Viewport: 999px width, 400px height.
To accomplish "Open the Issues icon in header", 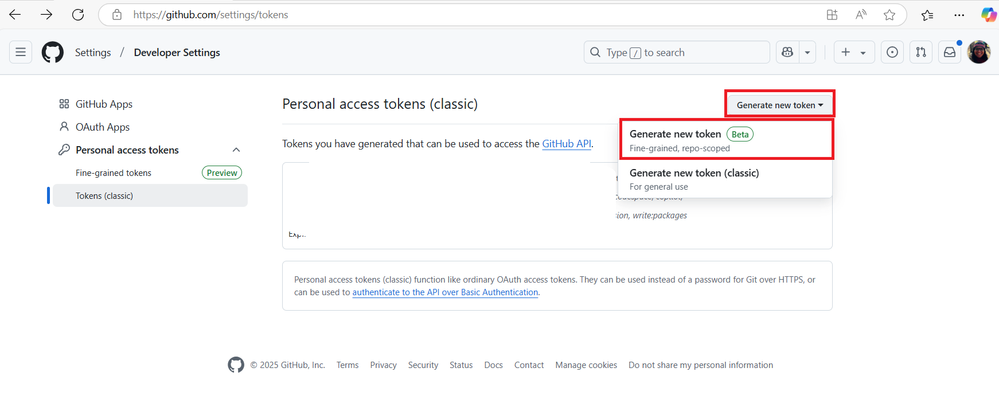I will pyautogui.click(x=892, y=53).
